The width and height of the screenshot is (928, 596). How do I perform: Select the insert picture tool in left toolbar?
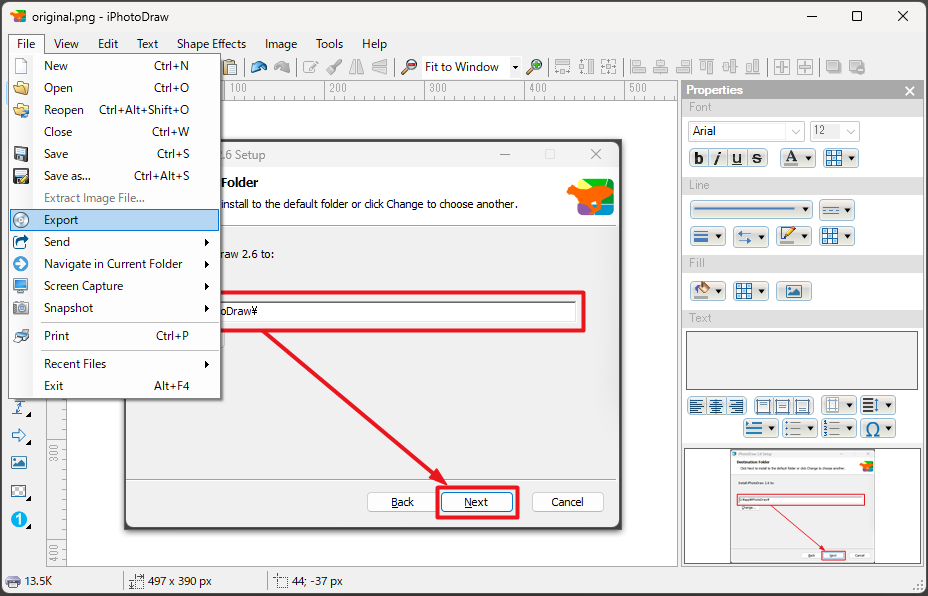tap(19, 463)
